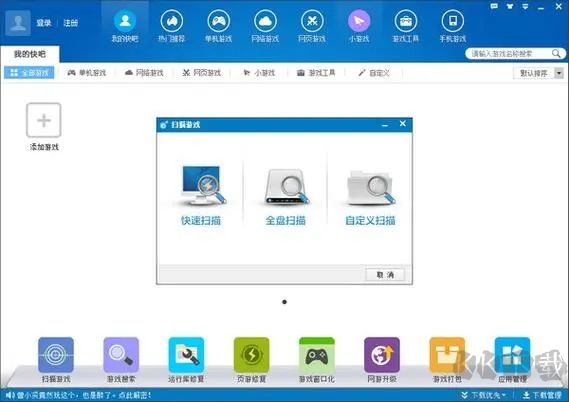Open 运行库修复 tool in bottom dock
This screenshot has width=569, height=402.
186,360
